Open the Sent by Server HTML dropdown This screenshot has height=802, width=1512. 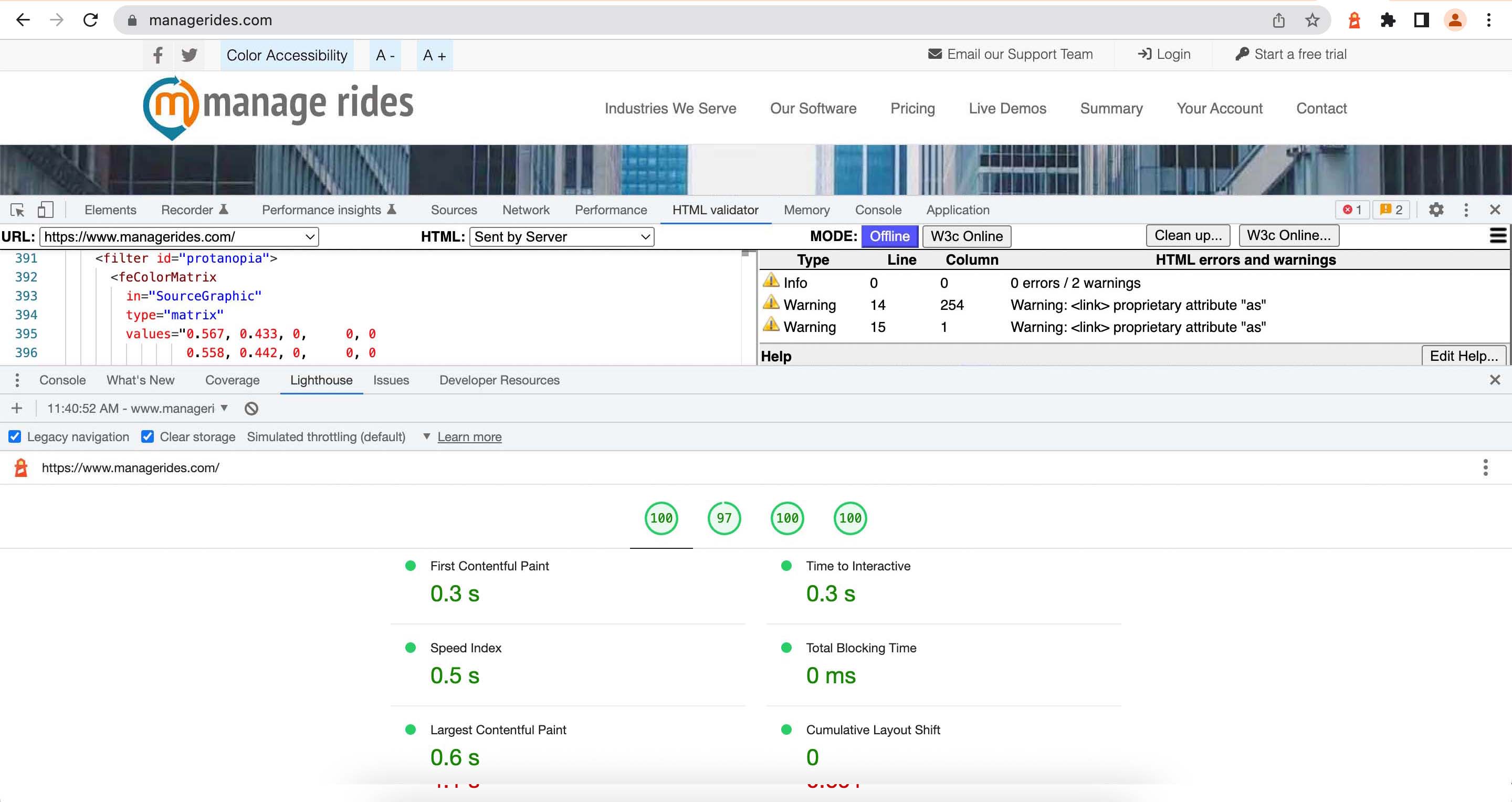[561, 236]
